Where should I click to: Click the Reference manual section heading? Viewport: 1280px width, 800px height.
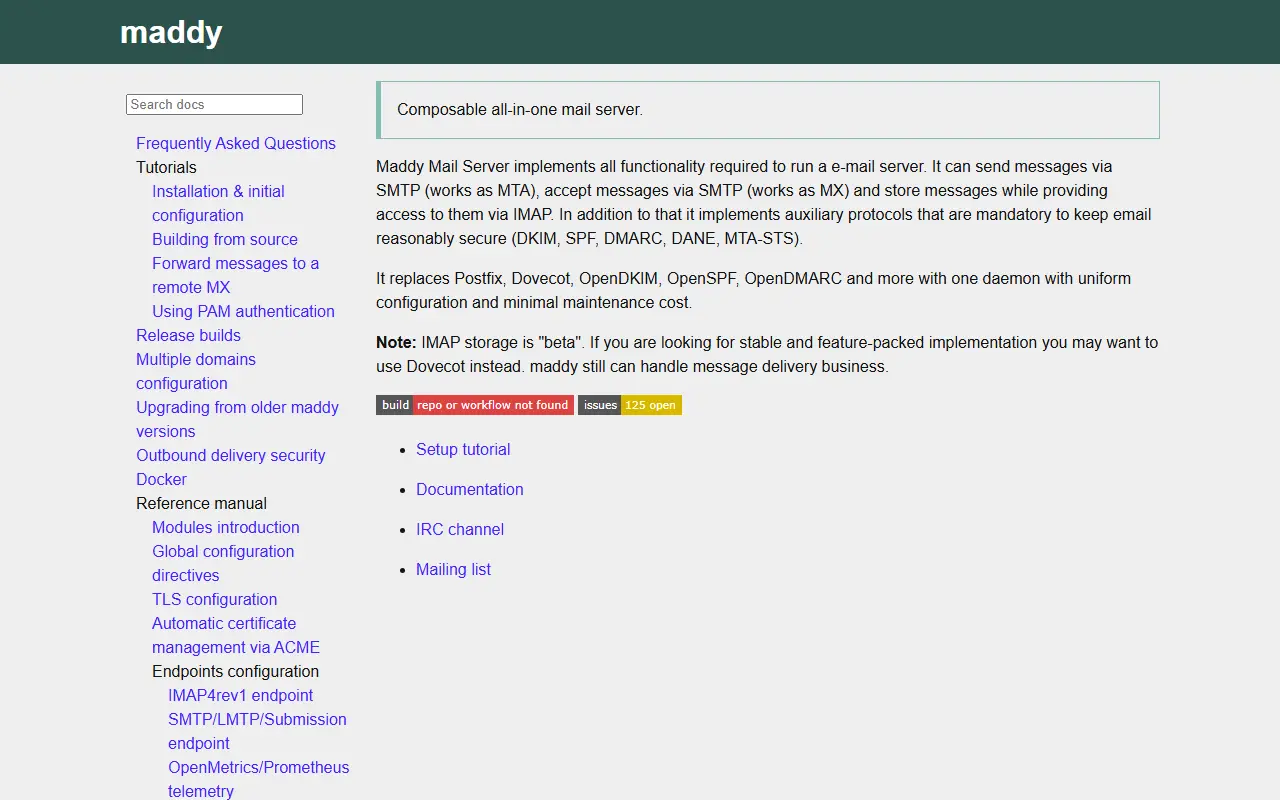pos(202,503)
